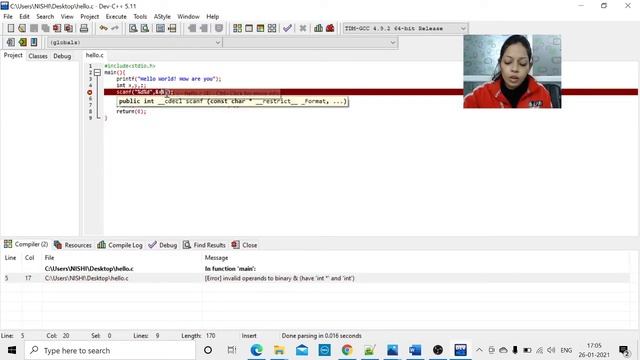Open the Find Results bottom tab
640x360 pixels.
pos(204,245)
